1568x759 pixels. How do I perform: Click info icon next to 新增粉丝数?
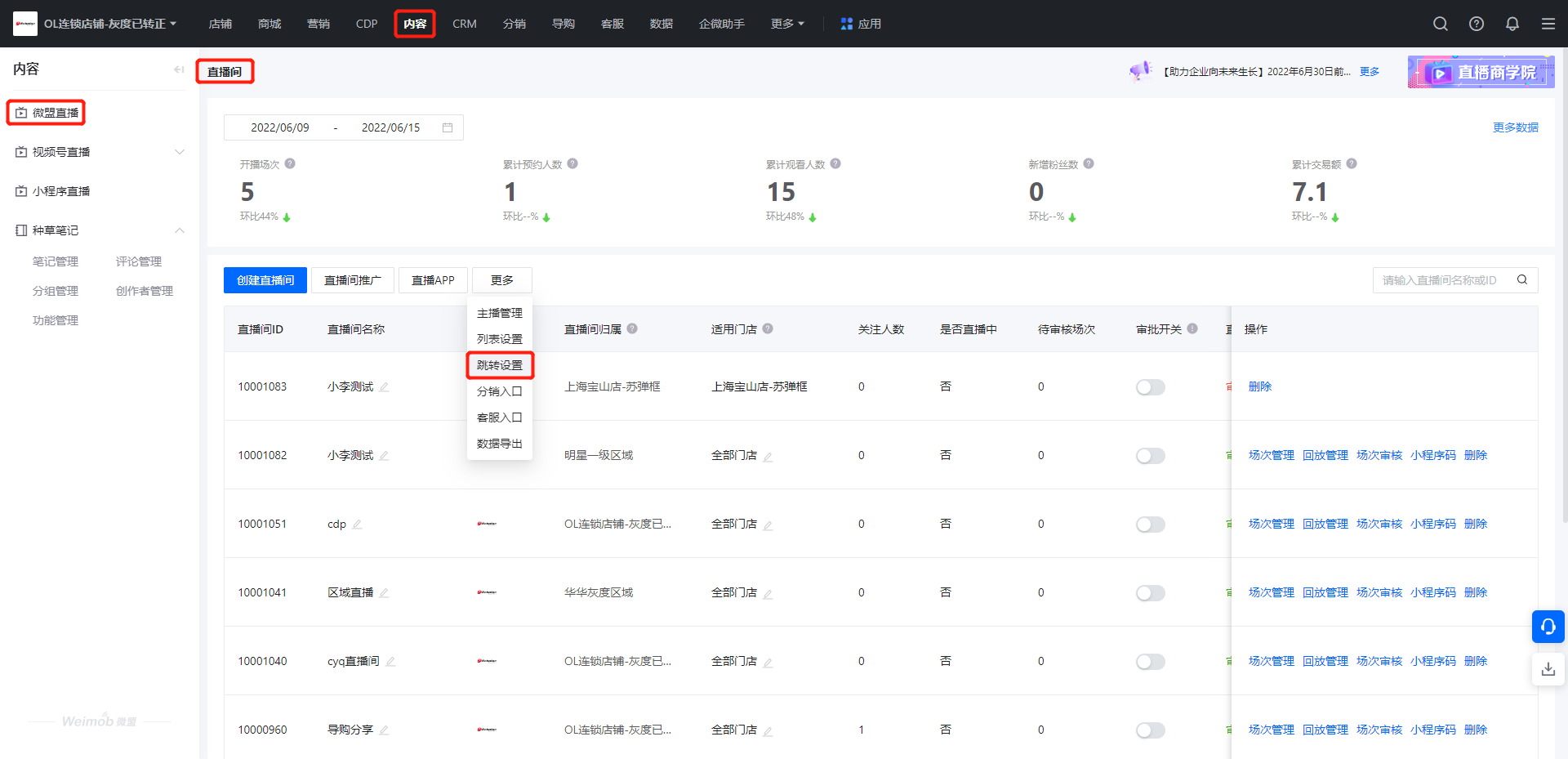pyautogui.click(x=1089, y=163)
